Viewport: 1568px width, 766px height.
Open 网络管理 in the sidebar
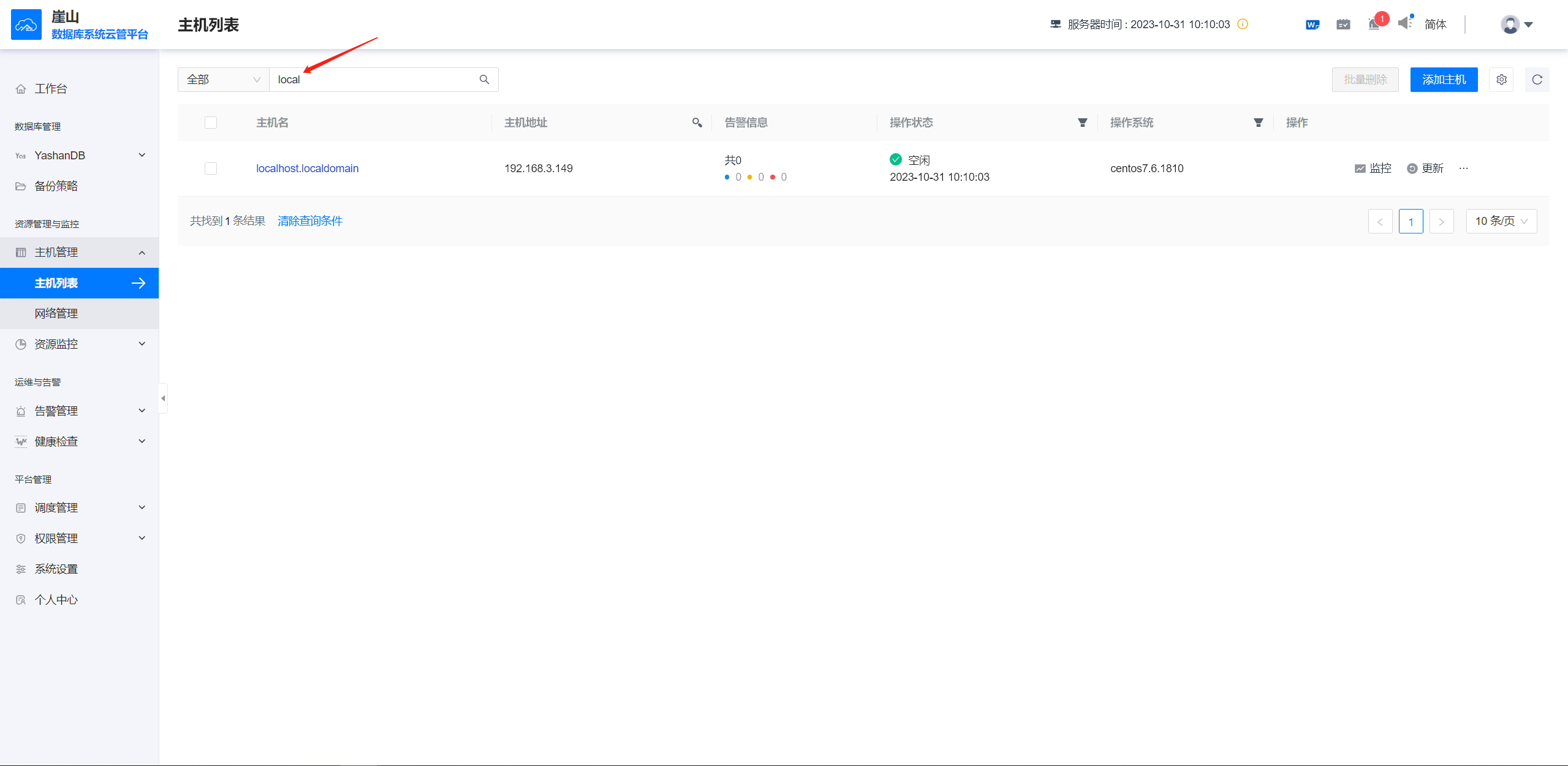pyautogui.click(x=56, y=314)
